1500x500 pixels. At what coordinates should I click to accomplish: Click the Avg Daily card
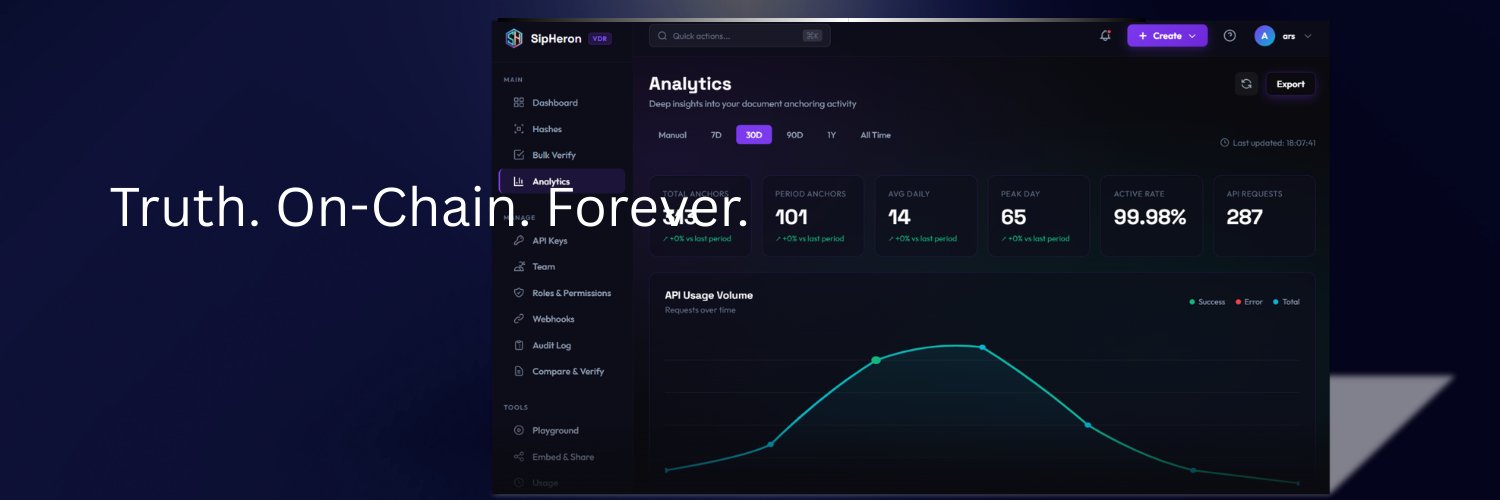926,216
